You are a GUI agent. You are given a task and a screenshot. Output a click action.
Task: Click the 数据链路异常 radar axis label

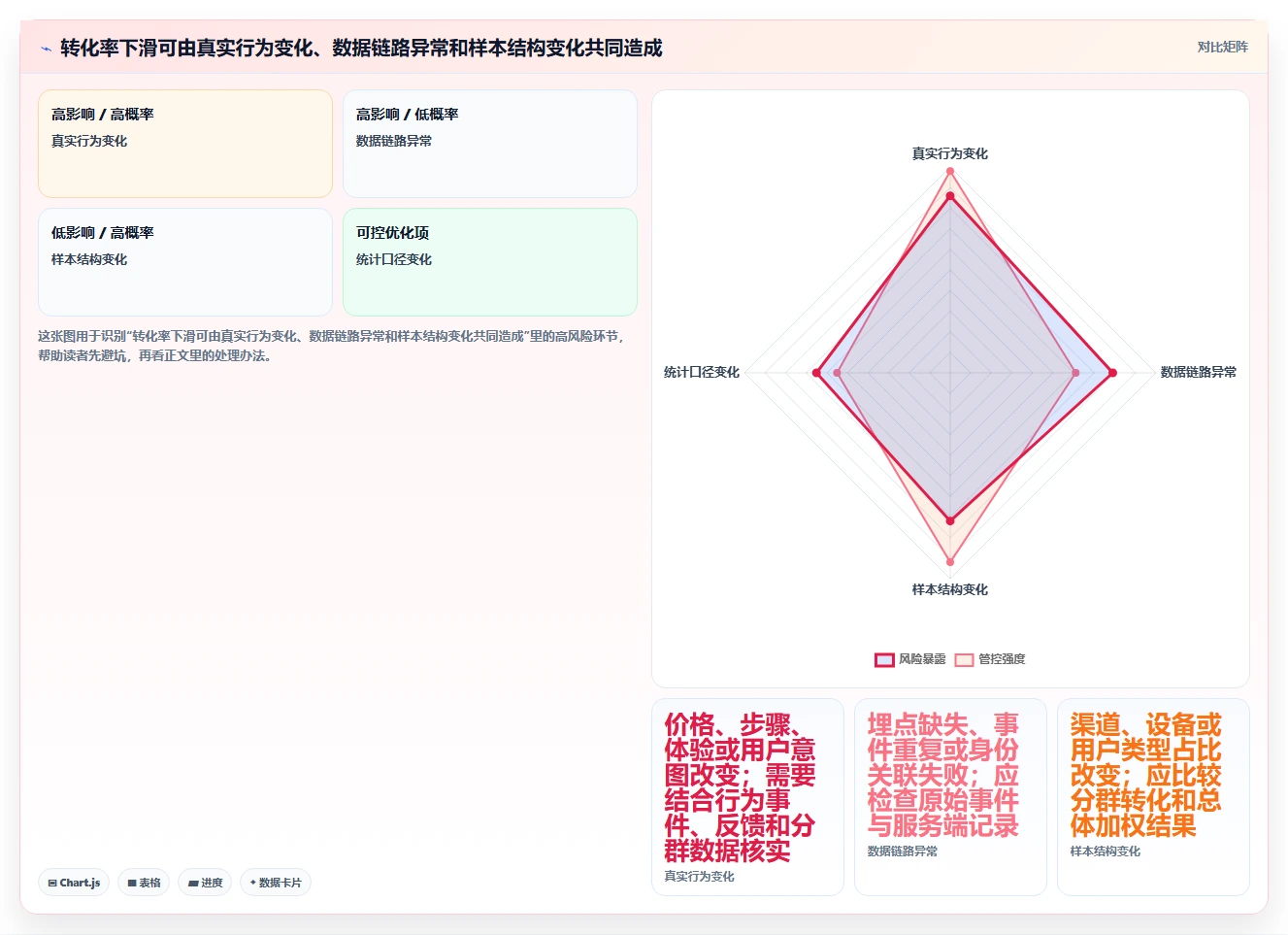click(x=1199, y=372)
